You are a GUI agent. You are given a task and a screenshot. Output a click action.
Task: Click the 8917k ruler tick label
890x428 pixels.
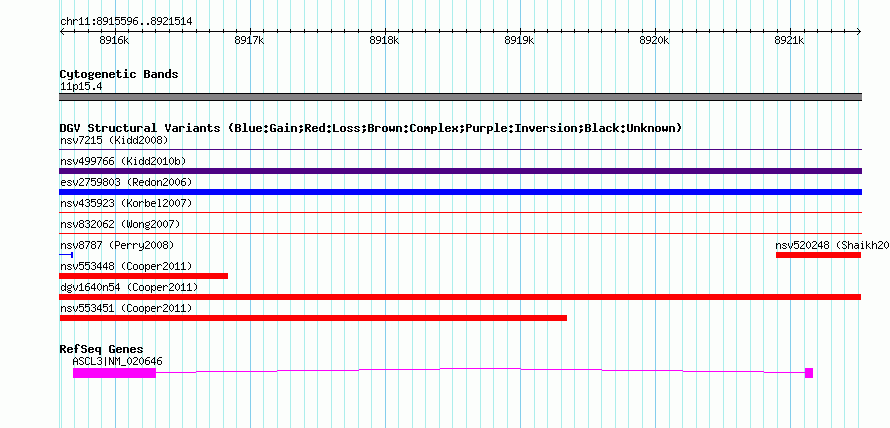pos(249,40)
